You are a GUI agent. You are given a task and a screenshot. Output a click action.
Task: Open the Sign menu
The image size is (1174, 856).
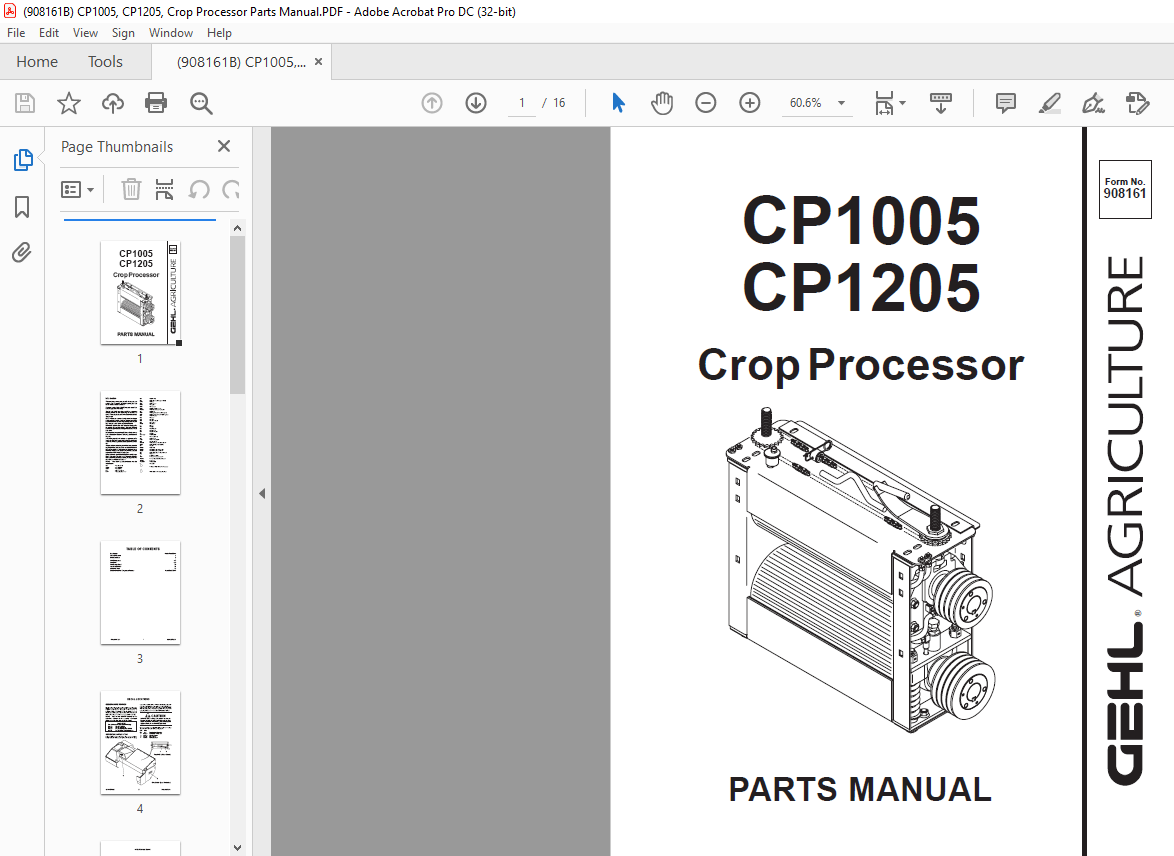[x=124, y=33]
